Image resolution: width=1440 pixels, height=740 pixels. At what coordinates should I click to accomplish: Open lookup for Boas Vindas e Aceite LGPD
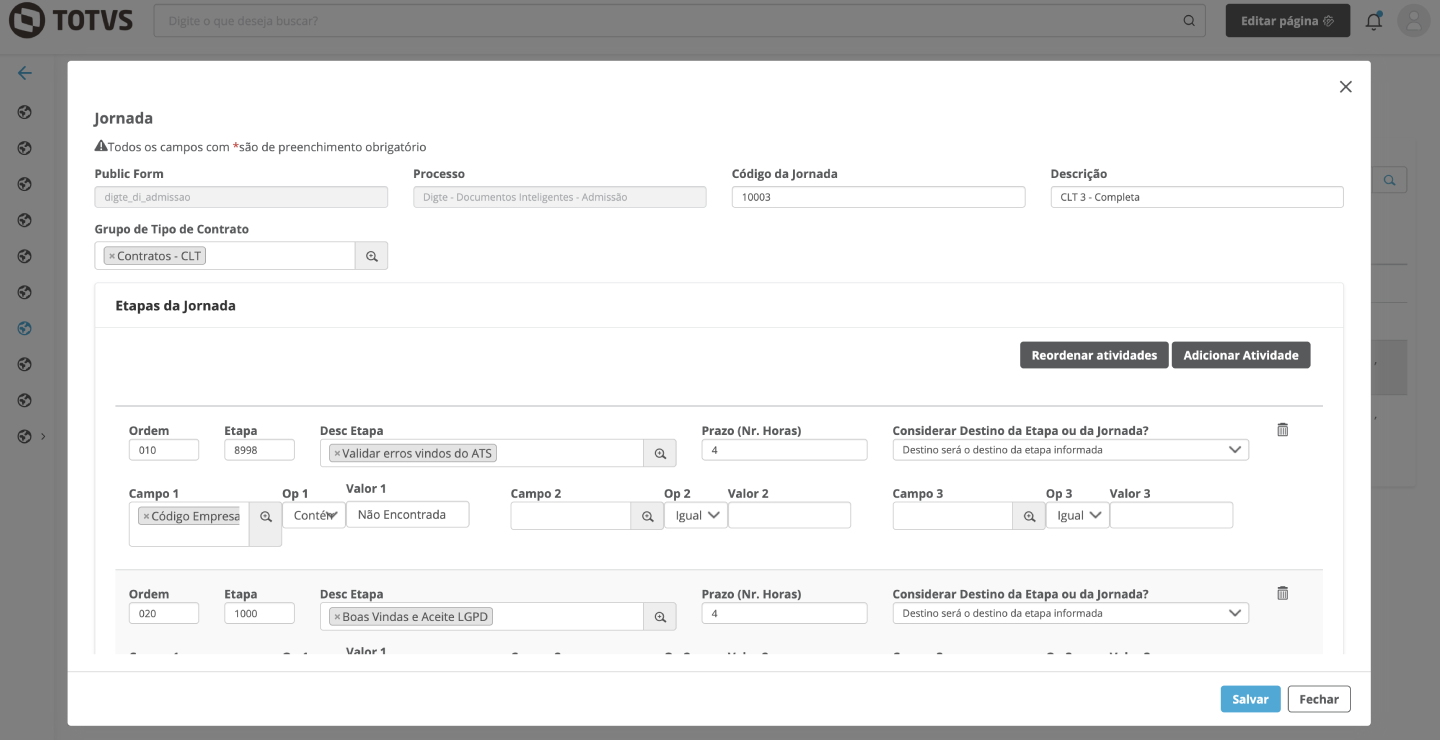(x=660, y=617)
